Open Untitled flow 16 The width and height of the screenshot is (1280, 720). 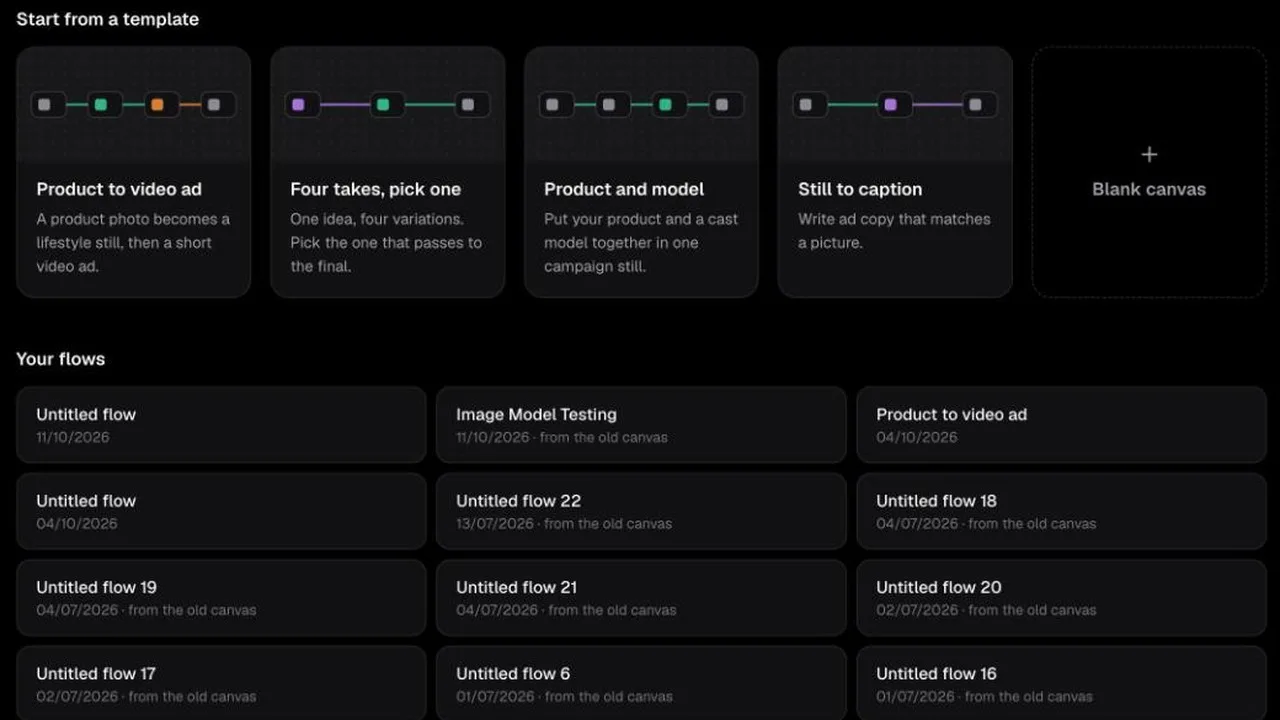tap(1061, 683)
